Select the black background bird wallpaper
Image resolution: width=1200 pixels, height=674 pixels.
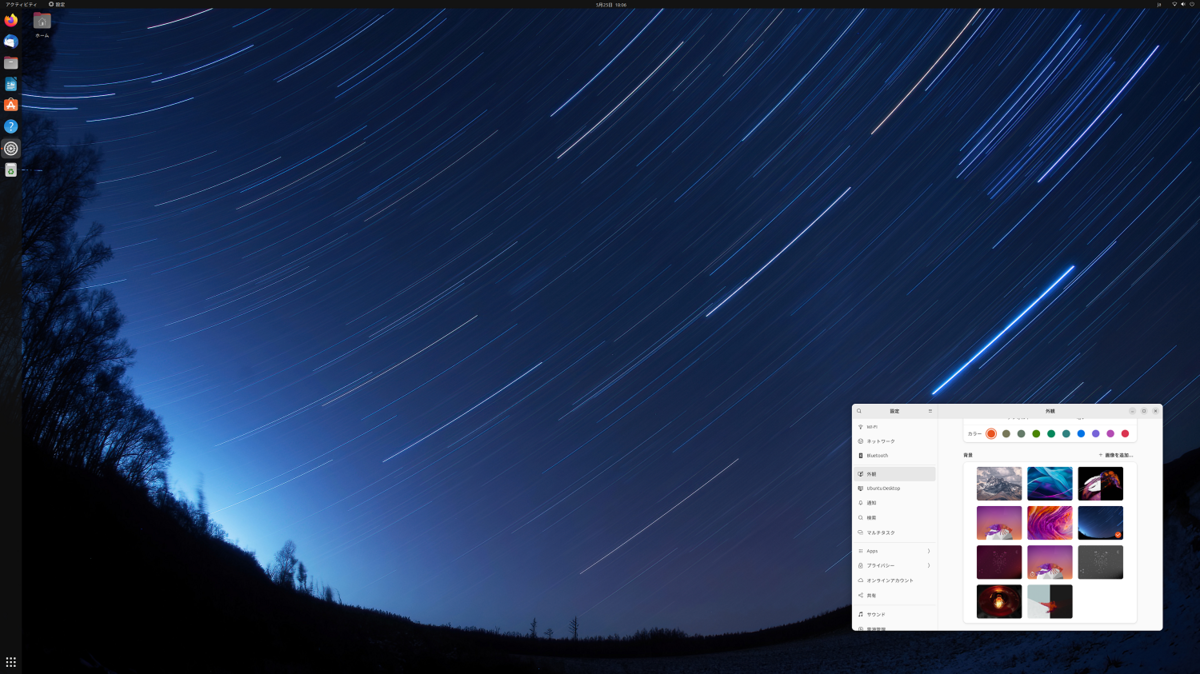point(1100,483)
